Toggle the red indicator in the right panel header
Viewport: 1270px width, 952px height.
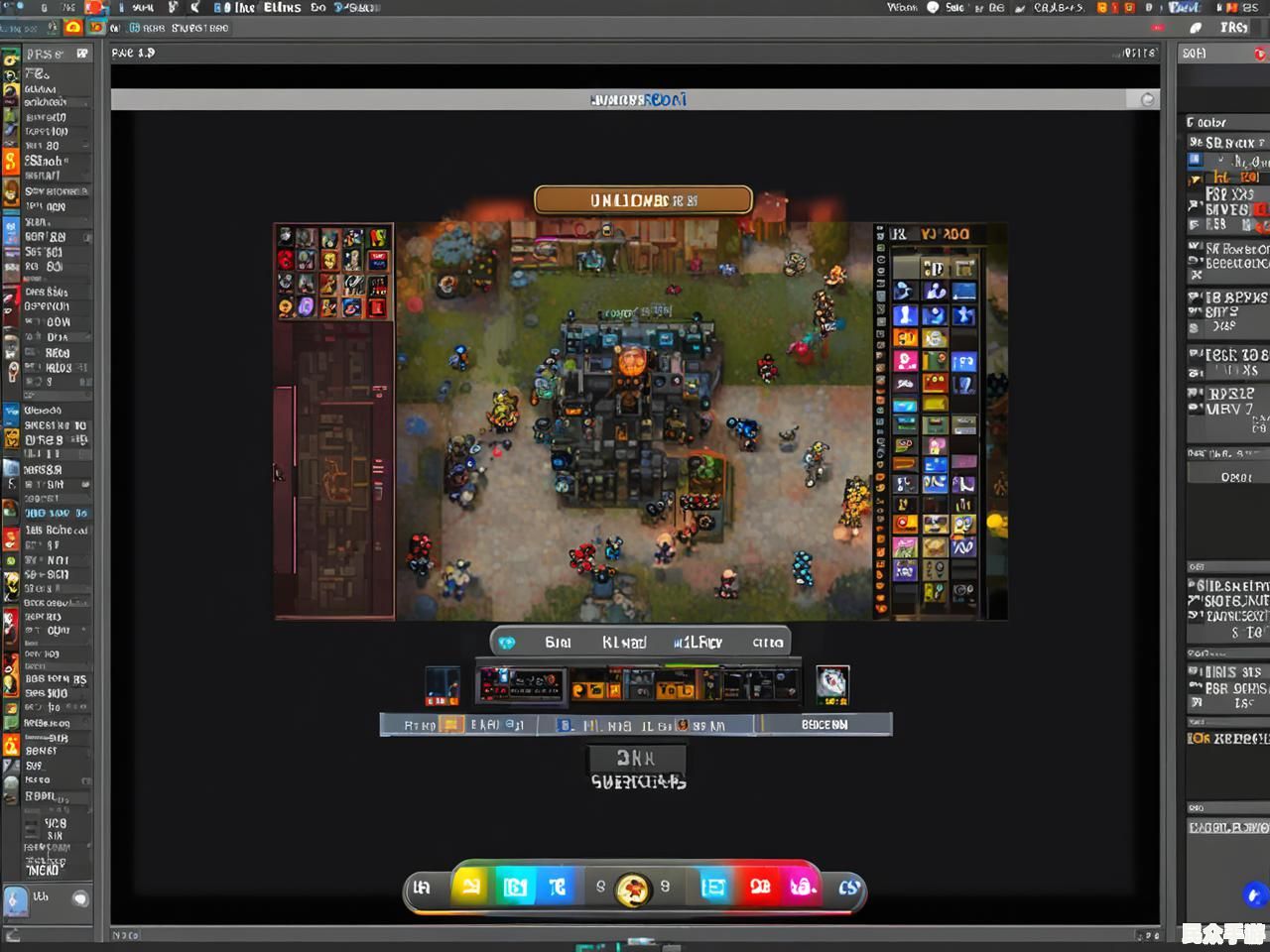(x=1259, y=54)
